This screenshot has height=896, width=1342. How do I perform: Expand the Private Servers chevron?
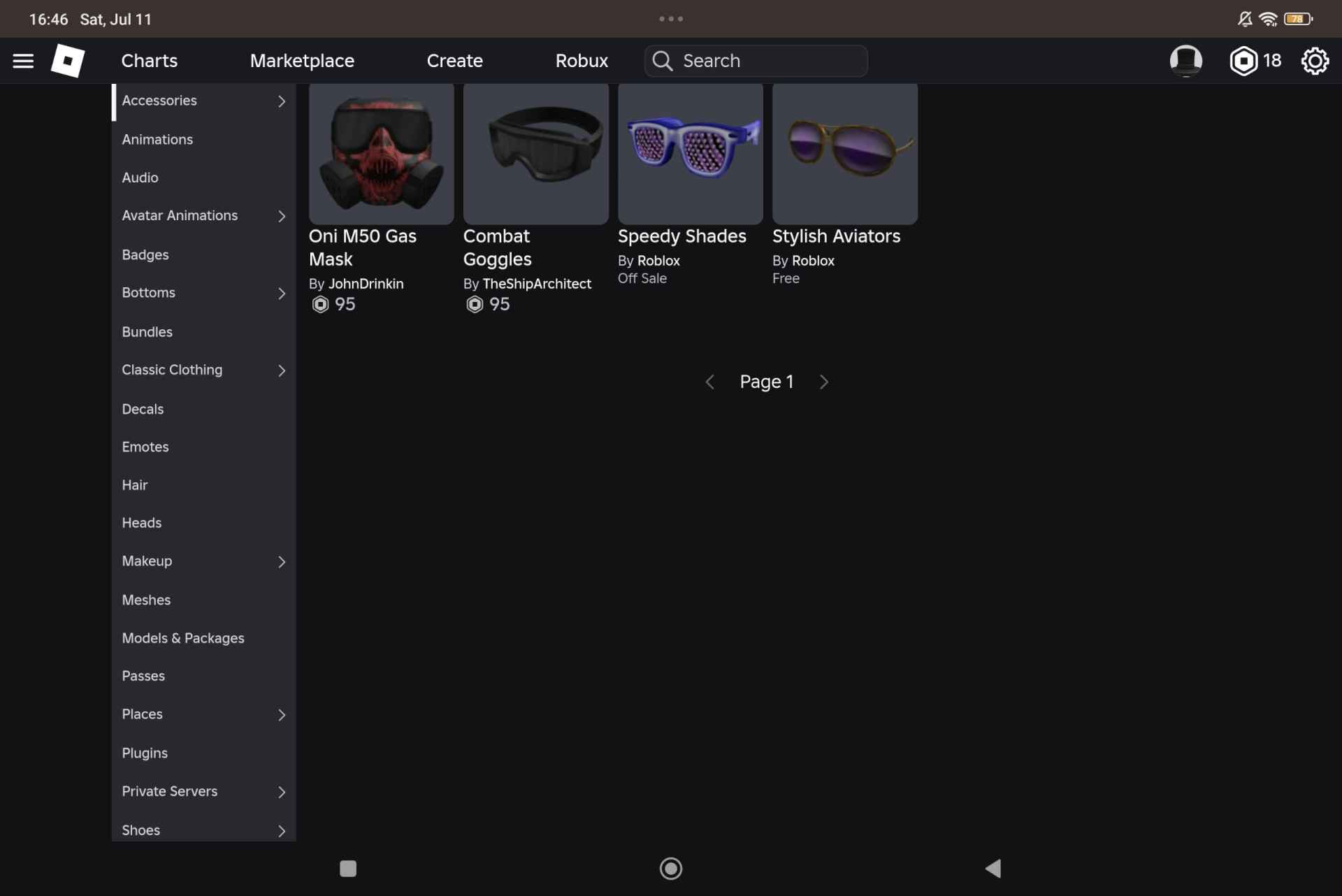tap(282, 792)
